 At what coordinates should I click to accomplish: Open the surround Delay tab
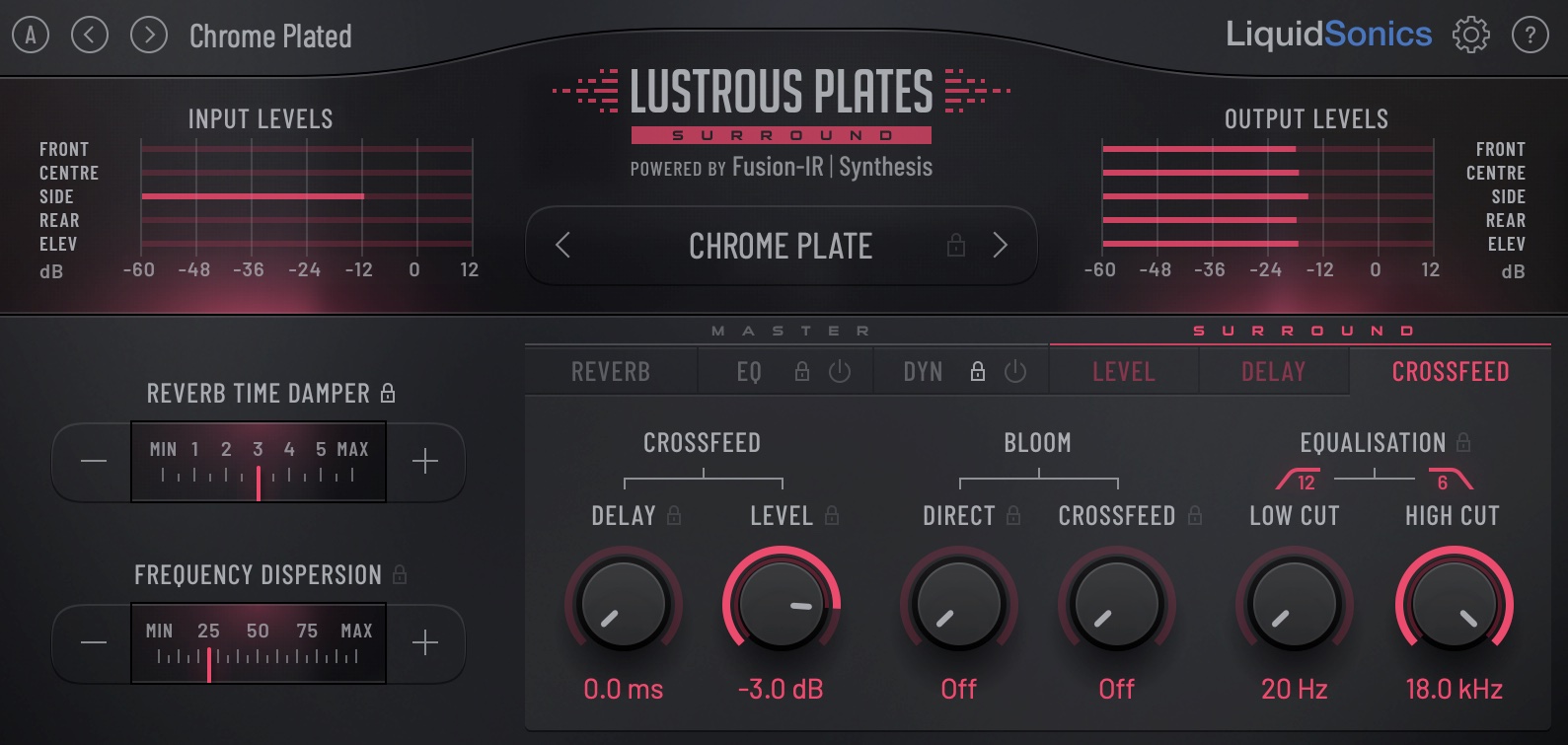click(1273, 372)
